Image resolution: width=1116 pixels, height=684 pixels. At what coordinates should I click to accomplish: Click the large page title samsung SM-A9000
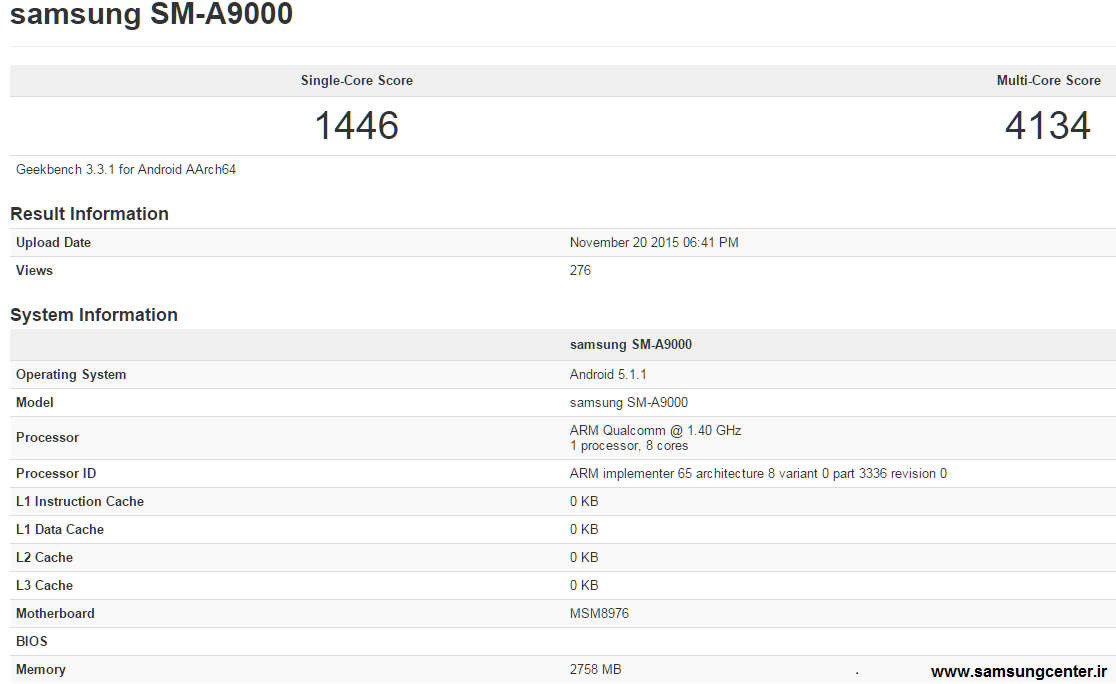151,14
